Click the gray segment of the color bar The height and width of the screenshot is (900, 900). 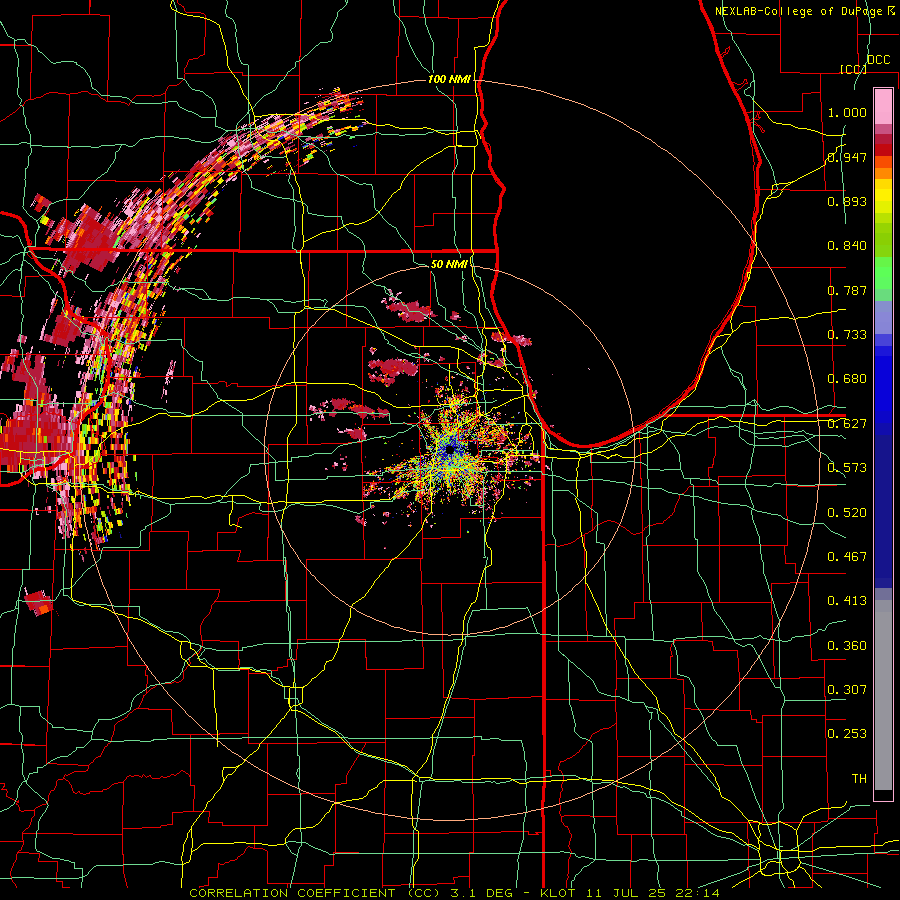coord(883,695)
